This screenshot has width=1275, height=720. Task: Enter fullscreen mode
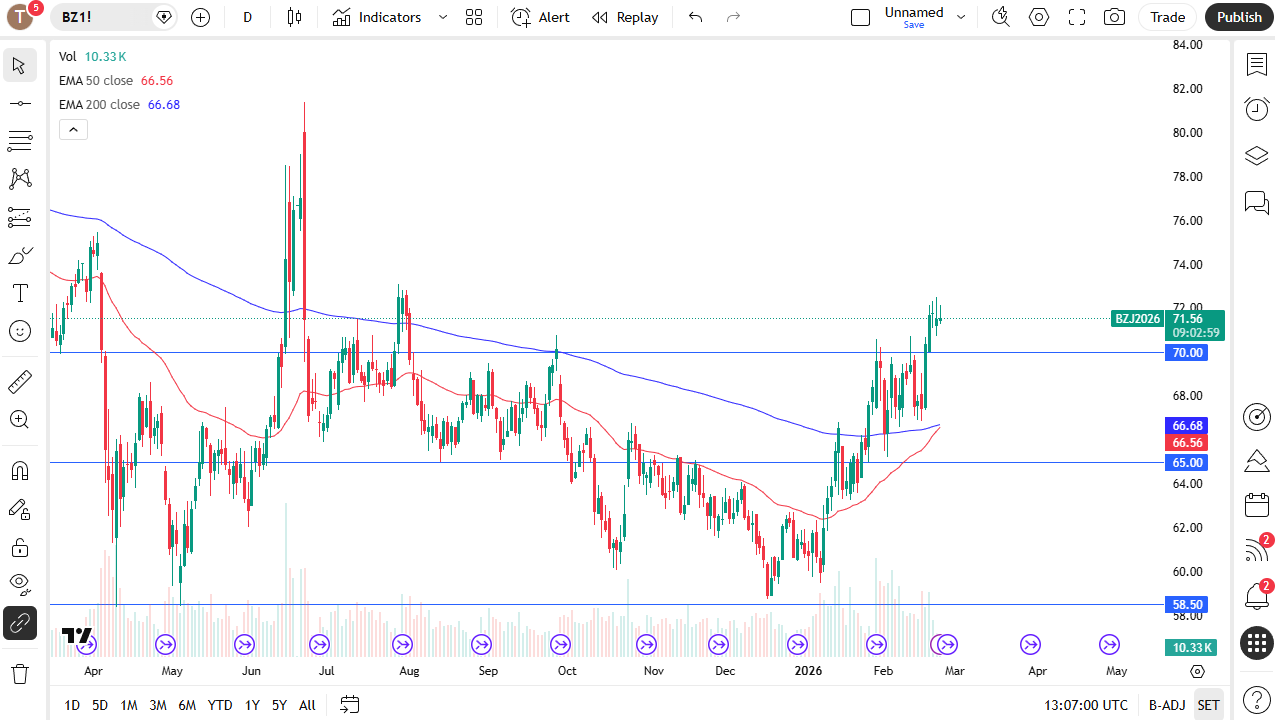click(1077, 17)
